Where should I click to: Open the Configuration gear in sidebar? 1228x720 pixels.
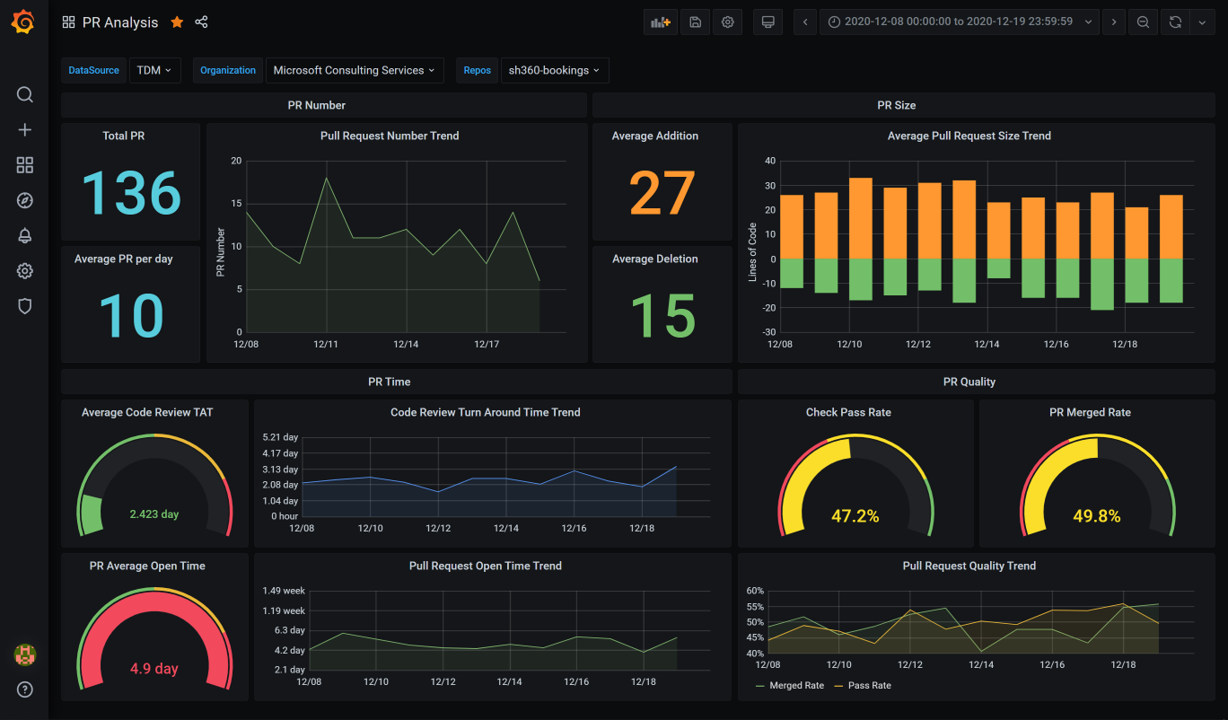(x=25, y=271)
